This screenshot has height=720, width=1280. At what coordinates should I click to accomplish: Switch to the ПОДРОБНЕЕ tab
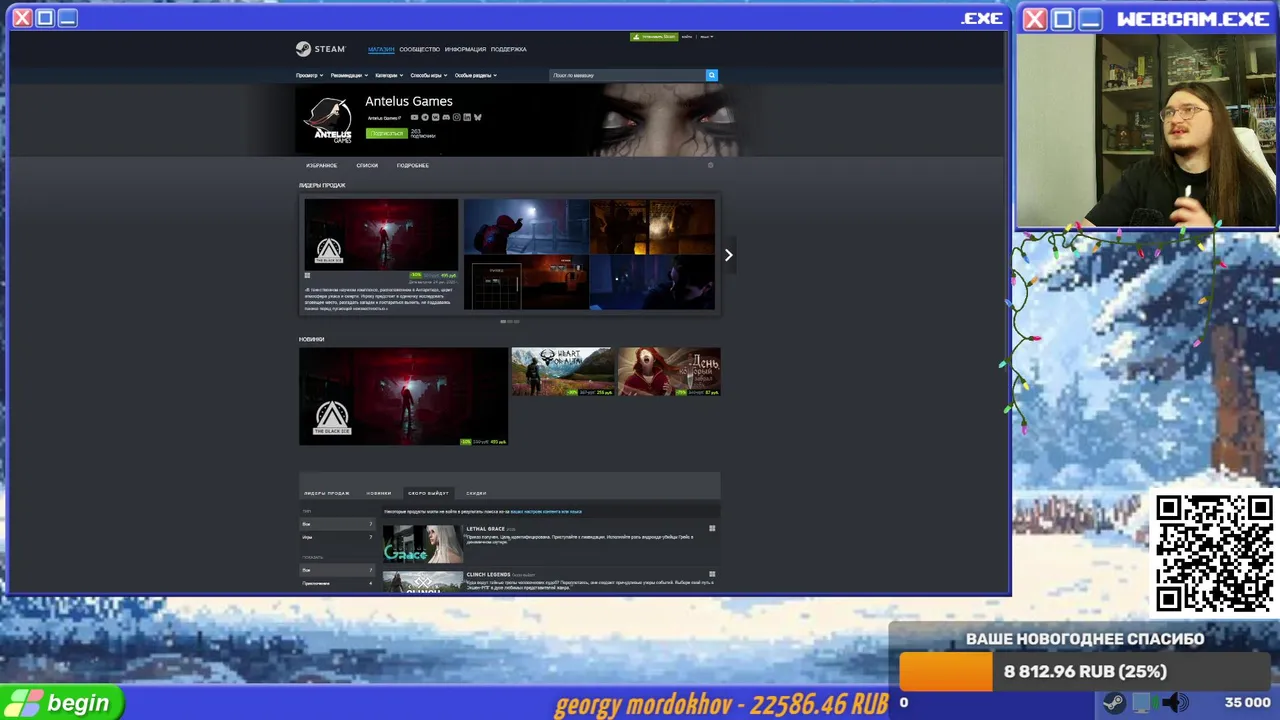point(413,165)
